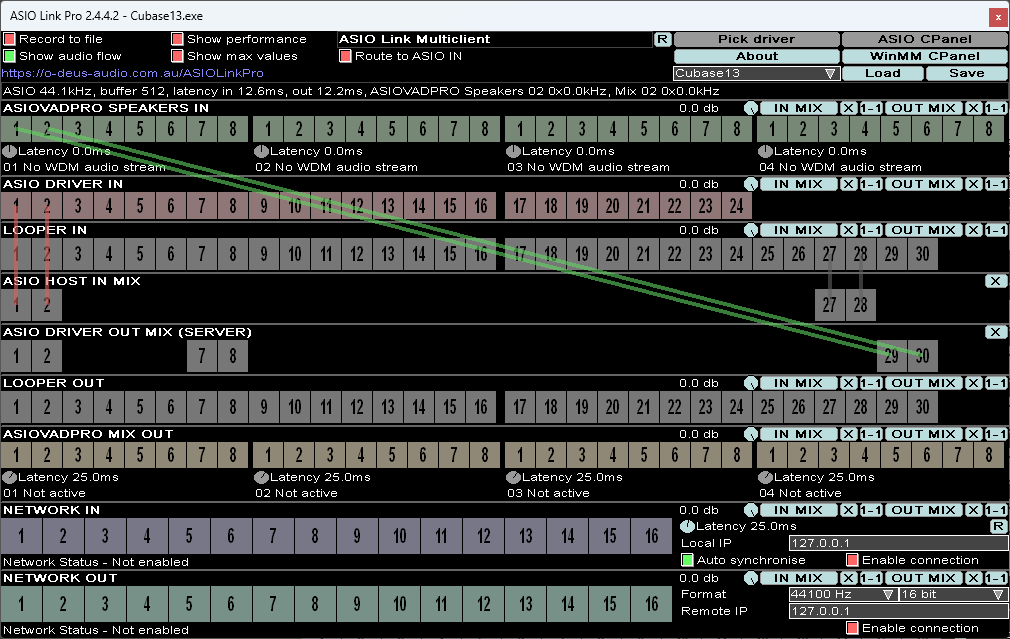The width and height of the screenshot is (1010, 639).
Task: Clear ASIO Driver Out Mix Server with X
Action: click(996, 332)
